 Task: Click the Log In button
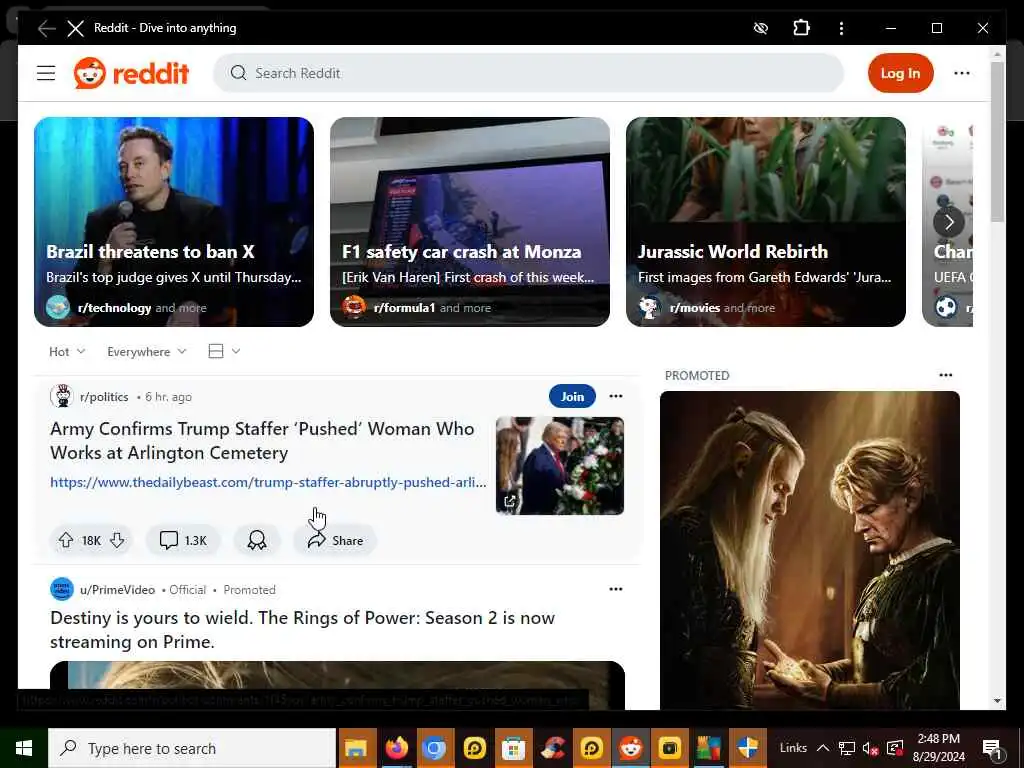[900, 73]
